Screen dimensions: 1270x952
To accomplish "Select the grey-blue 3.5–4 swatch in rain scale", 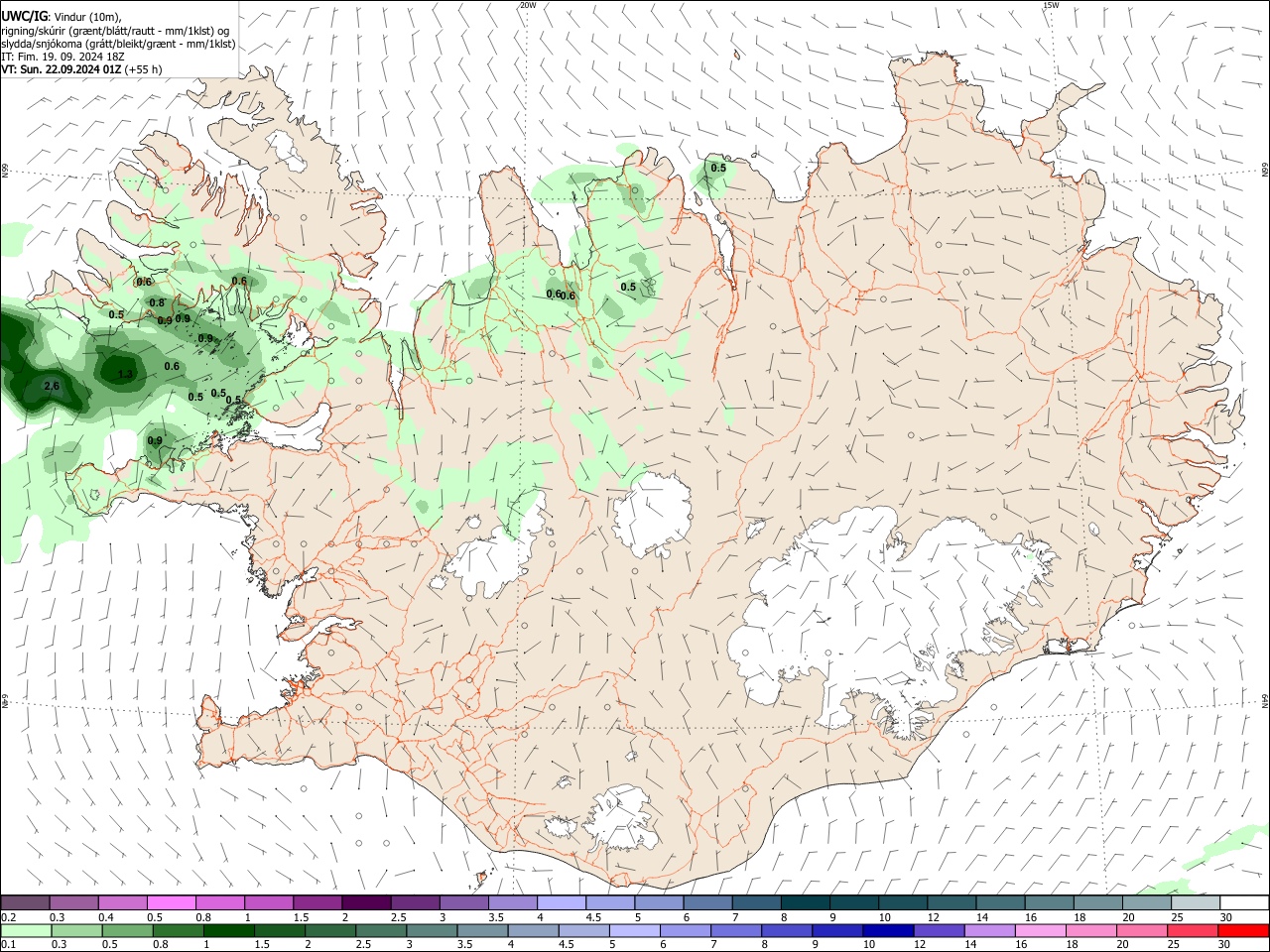I will (483, 930).
